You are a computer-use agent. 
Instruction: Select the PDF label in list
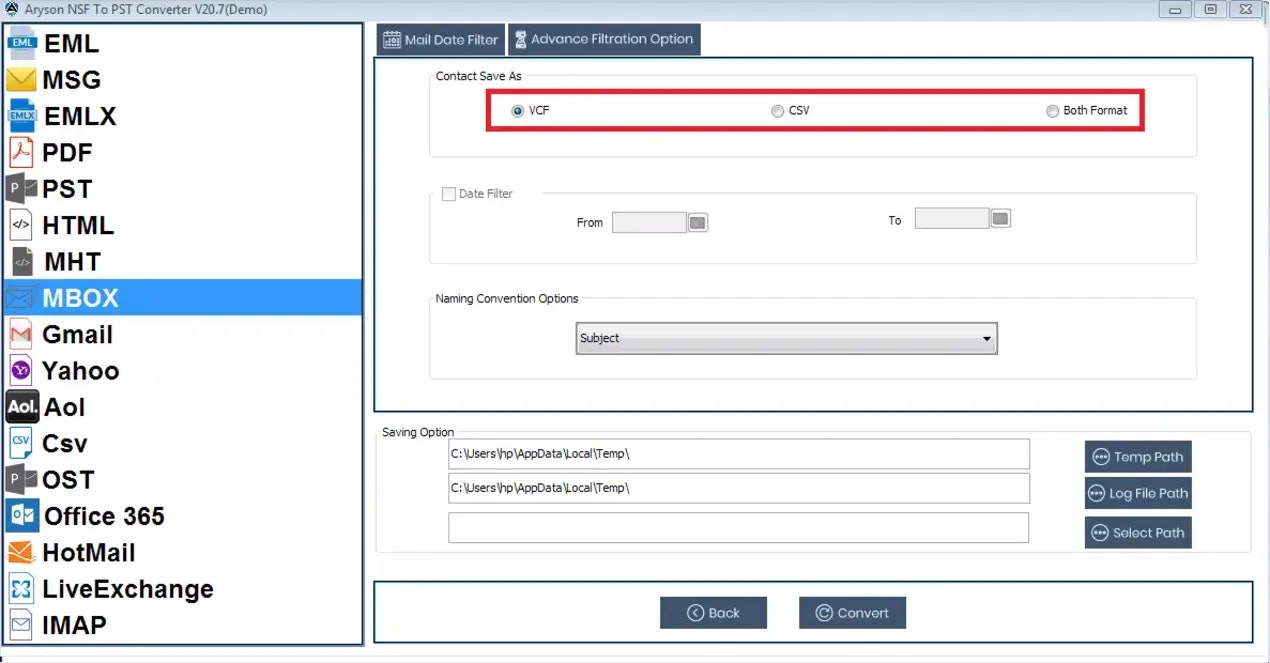tap(67, 153)
